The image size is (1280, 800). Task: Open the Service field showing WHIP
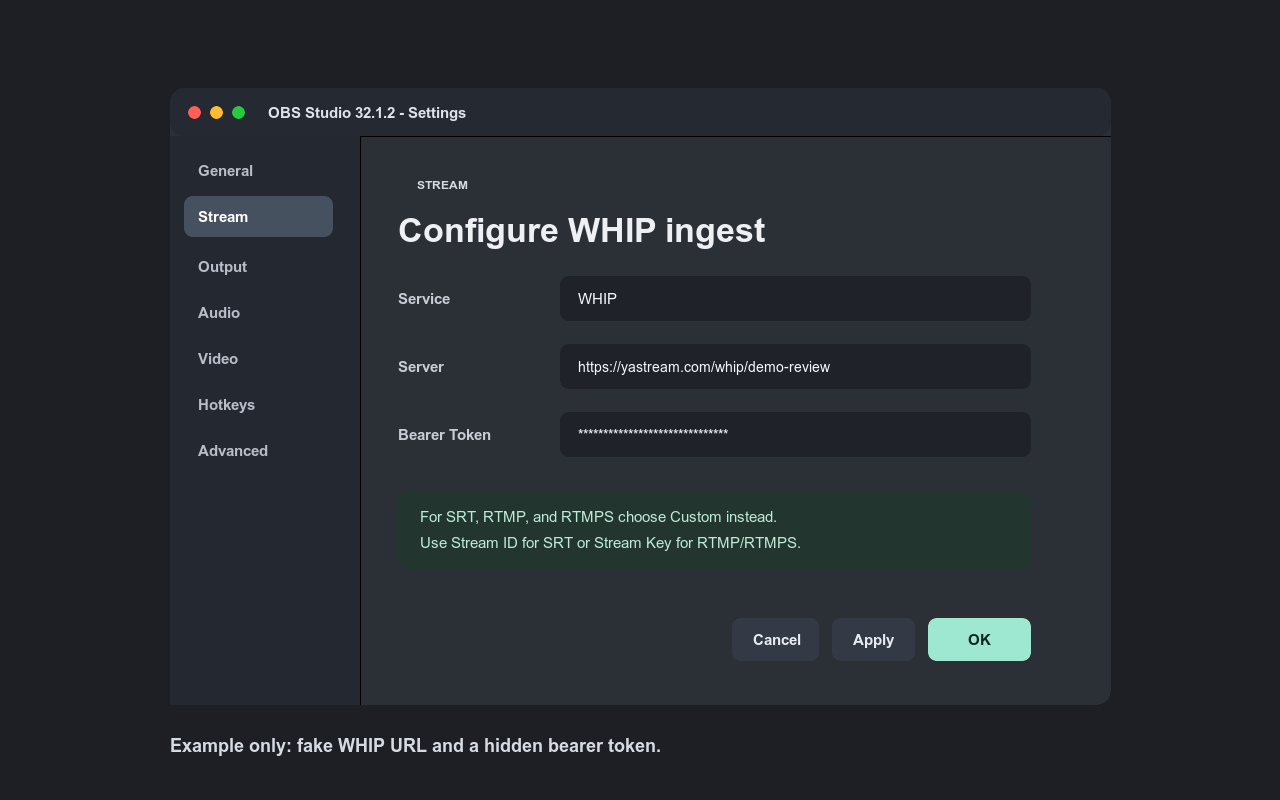pos(795,299)
